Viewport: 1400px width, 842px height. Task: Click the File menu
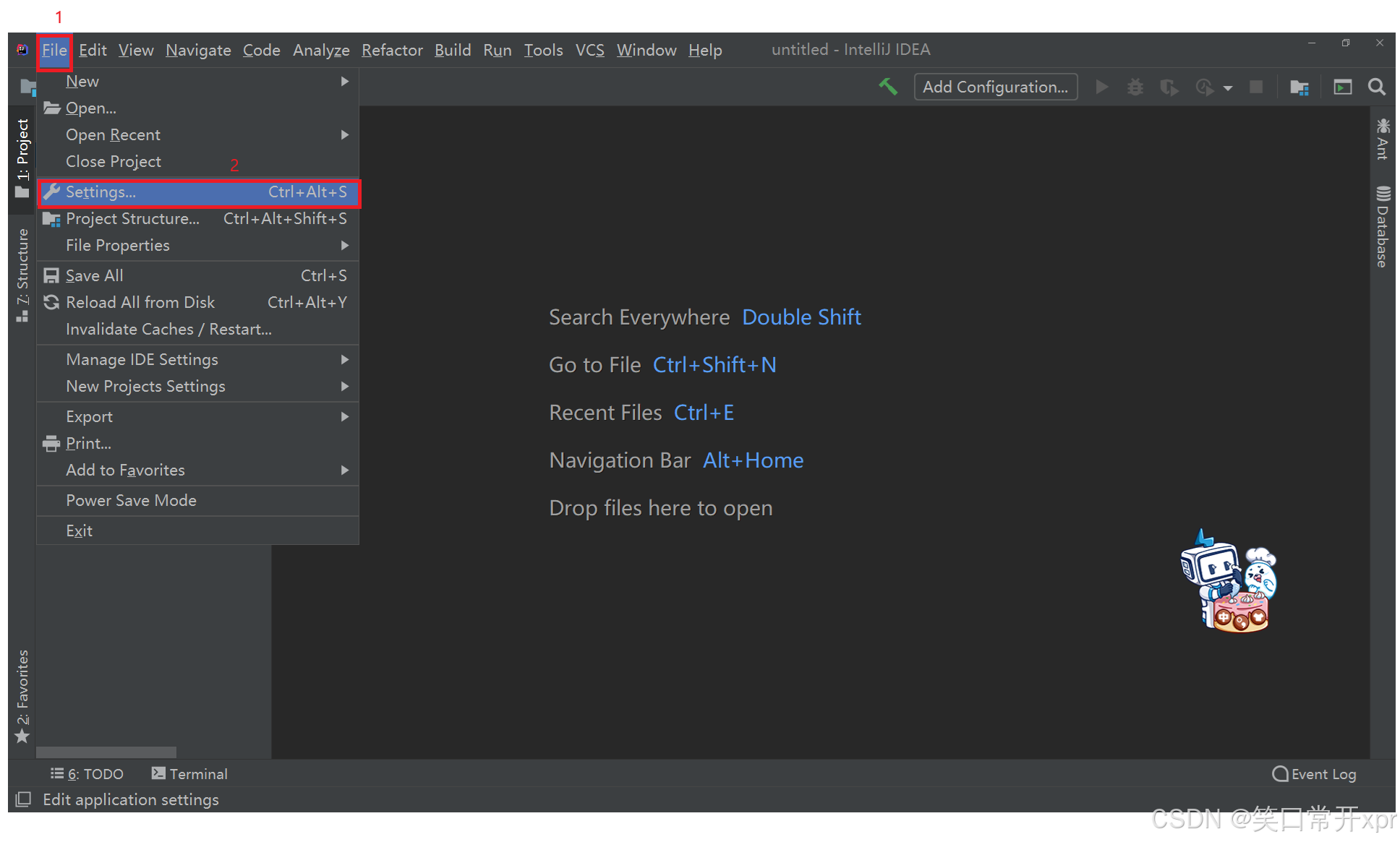click(54, 50)
